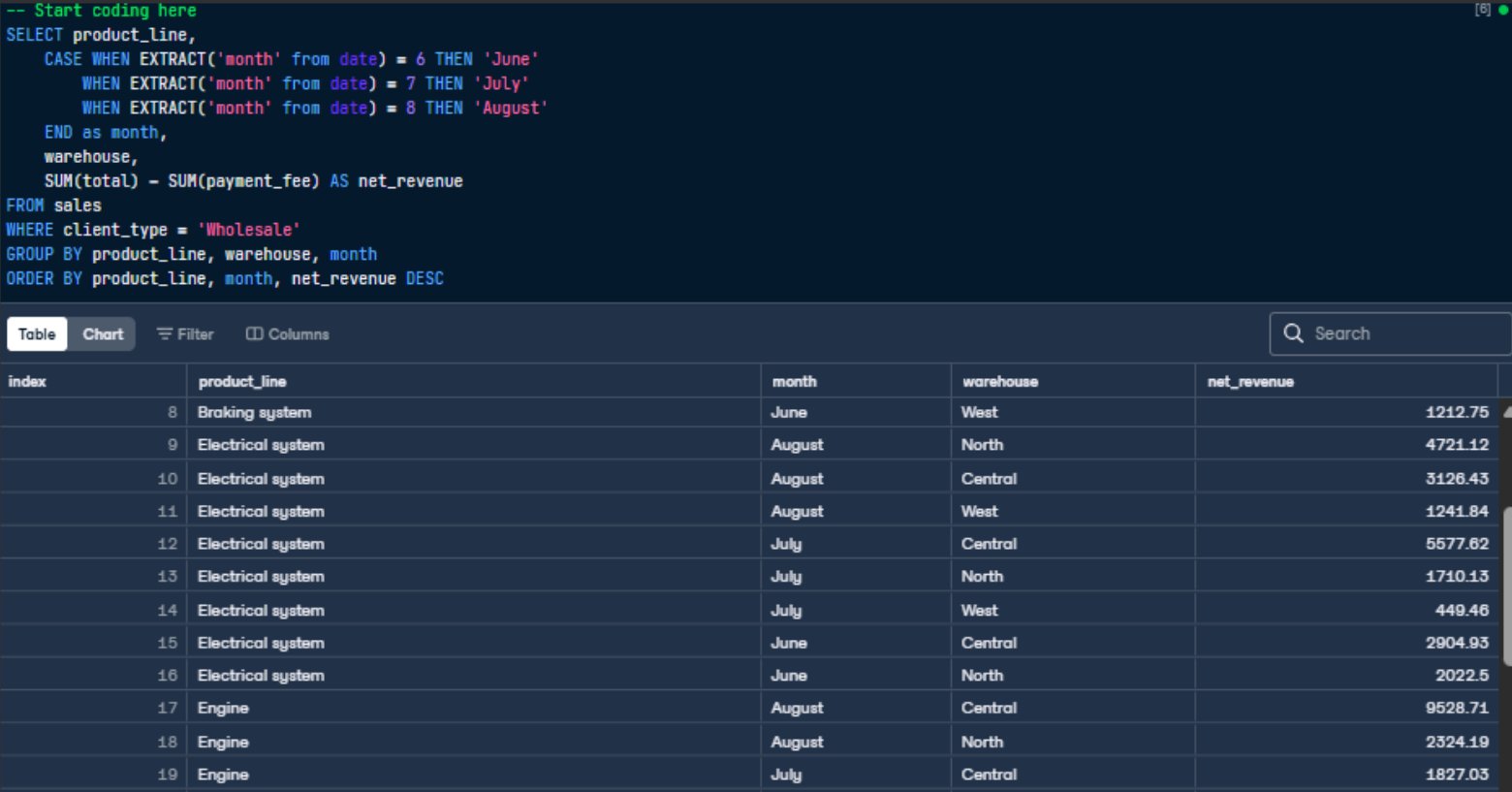Click the magnifying glass search icon
This screenshot has height=792, width=1512.
[1293, 333]
